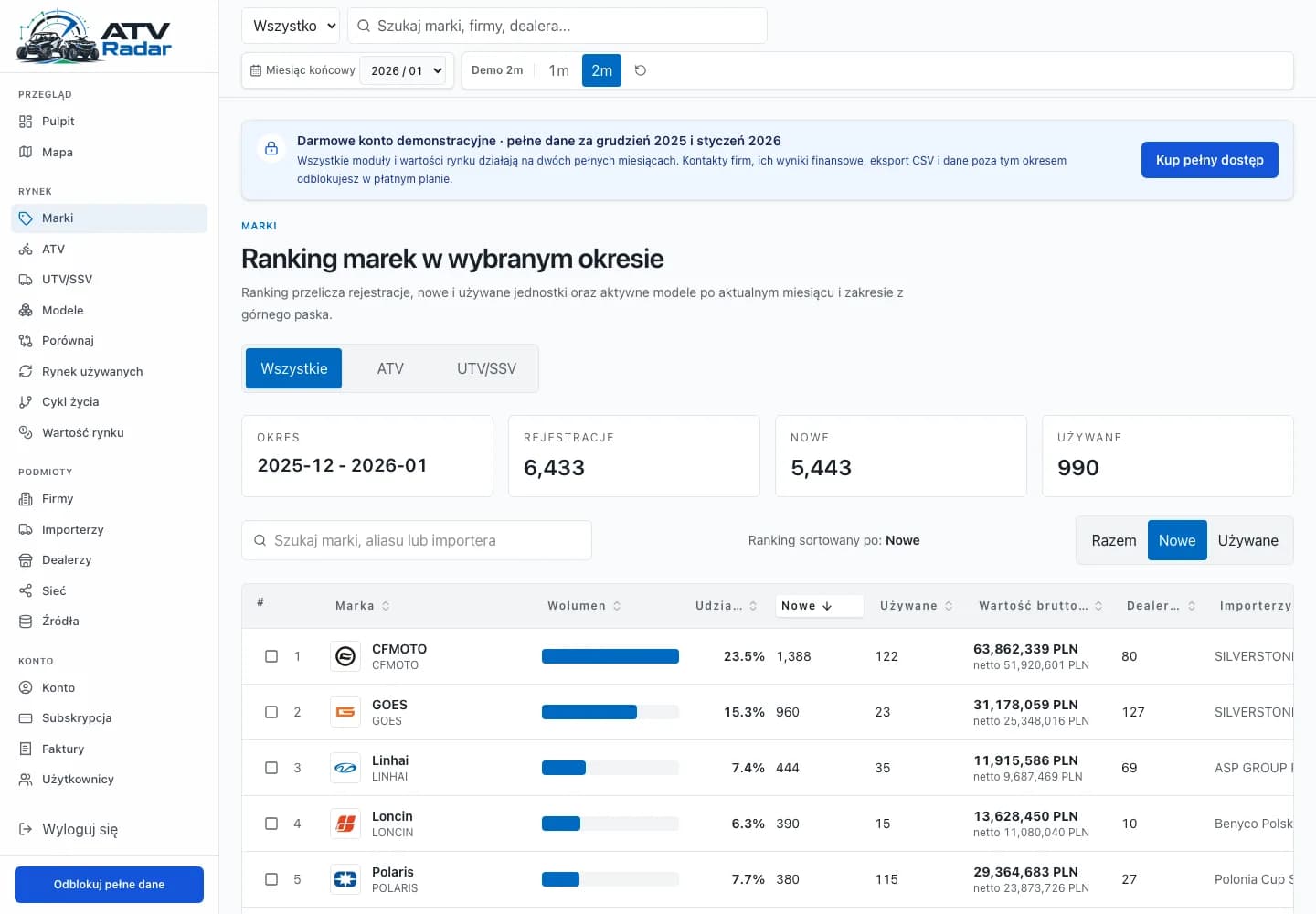This screenshot has width=1316, height=914.
Task: Click the Wyloguj się logout icon
Action: pyautogui.click(x=26, y=830)
